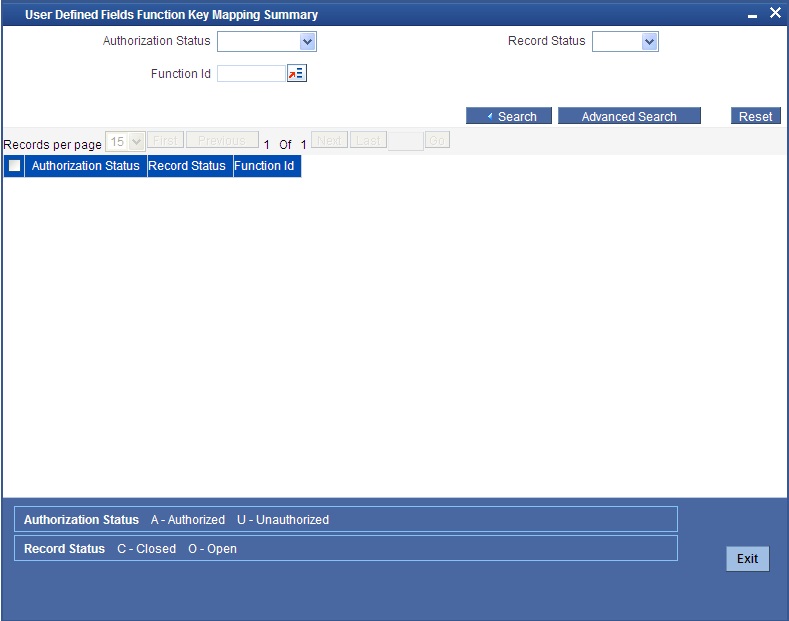Open Advanced Search
Viewport: 789px width, 621px height.
(x=629, y=116)
